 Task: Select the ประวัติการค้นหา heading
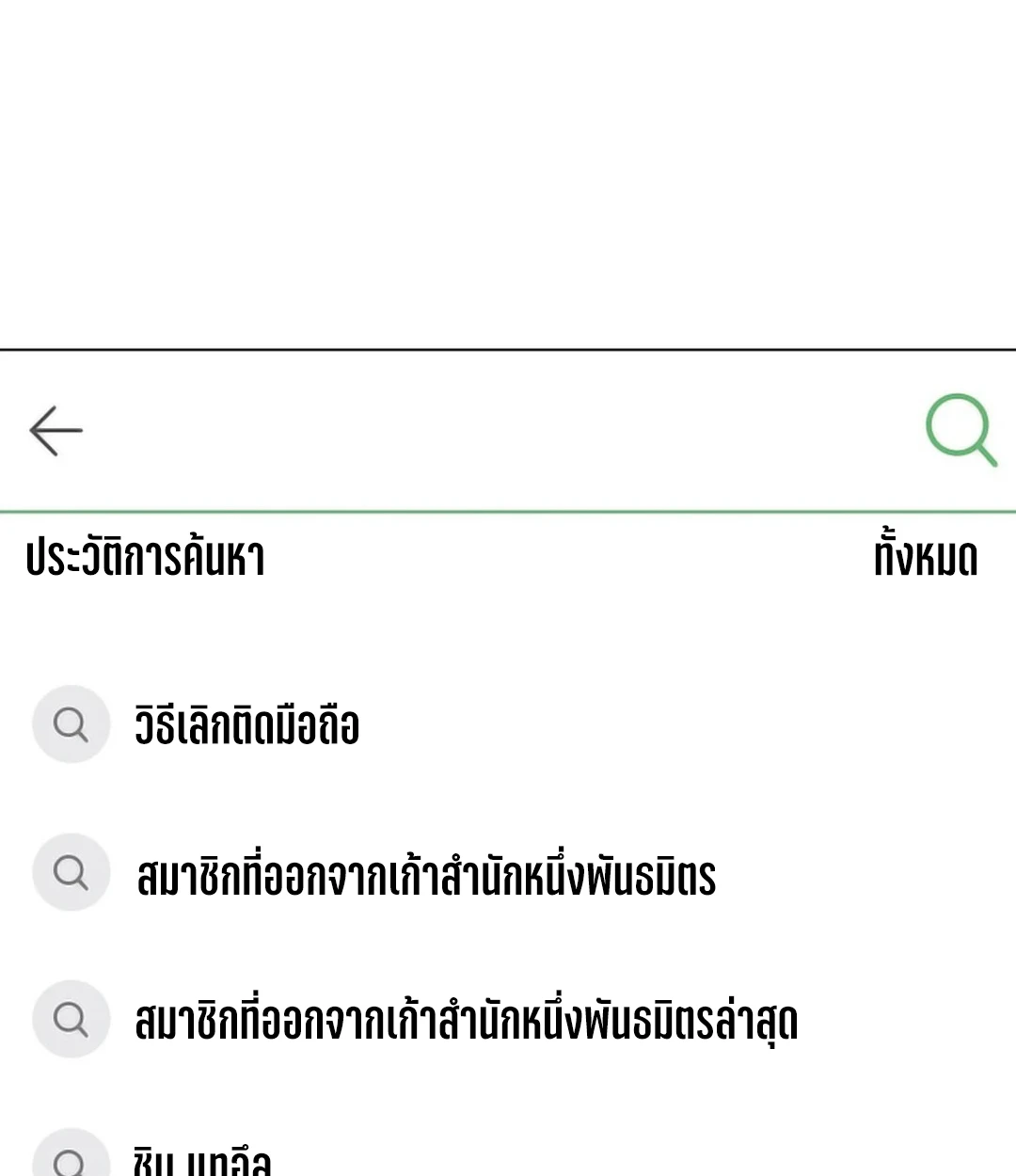pos(146,557)
